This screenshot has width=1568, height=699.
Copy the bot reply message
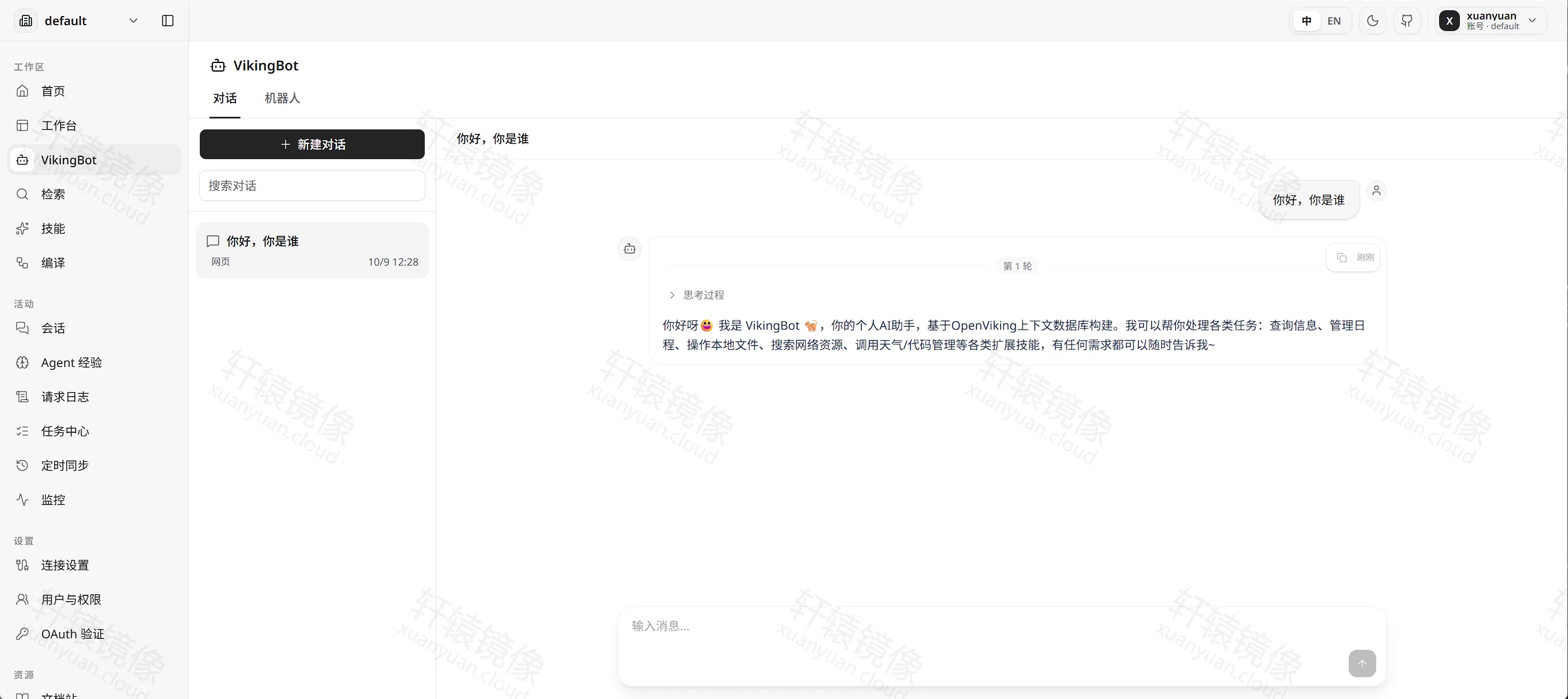(x=1341, y=258)
